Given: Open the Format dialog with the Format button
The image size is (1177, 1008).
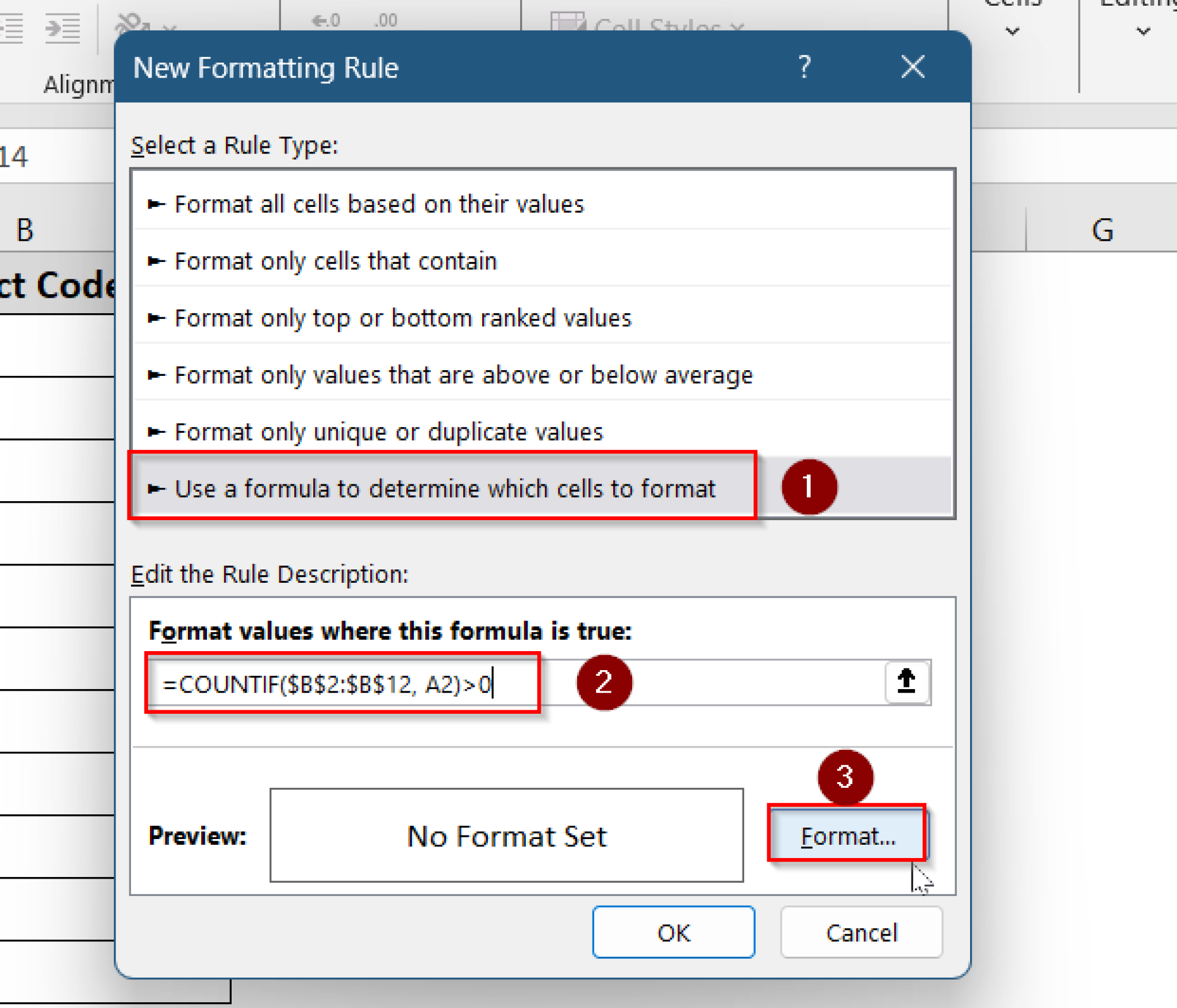Looking at the screenshot, I should pyautogui.click(x=847, y=836).
